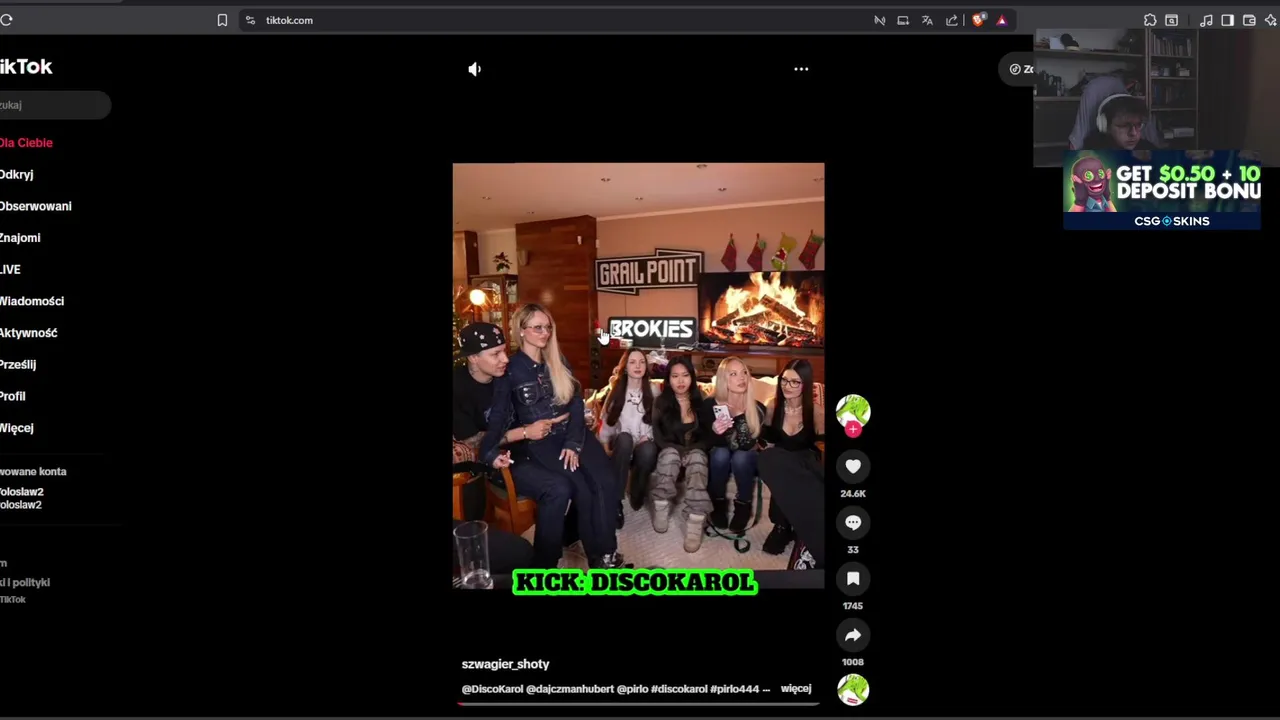Image resolution: width=1280 pixels, height=720 pixels.
Task: Open the Brave Wallet icon
Action: click(x=1249, y=20)
